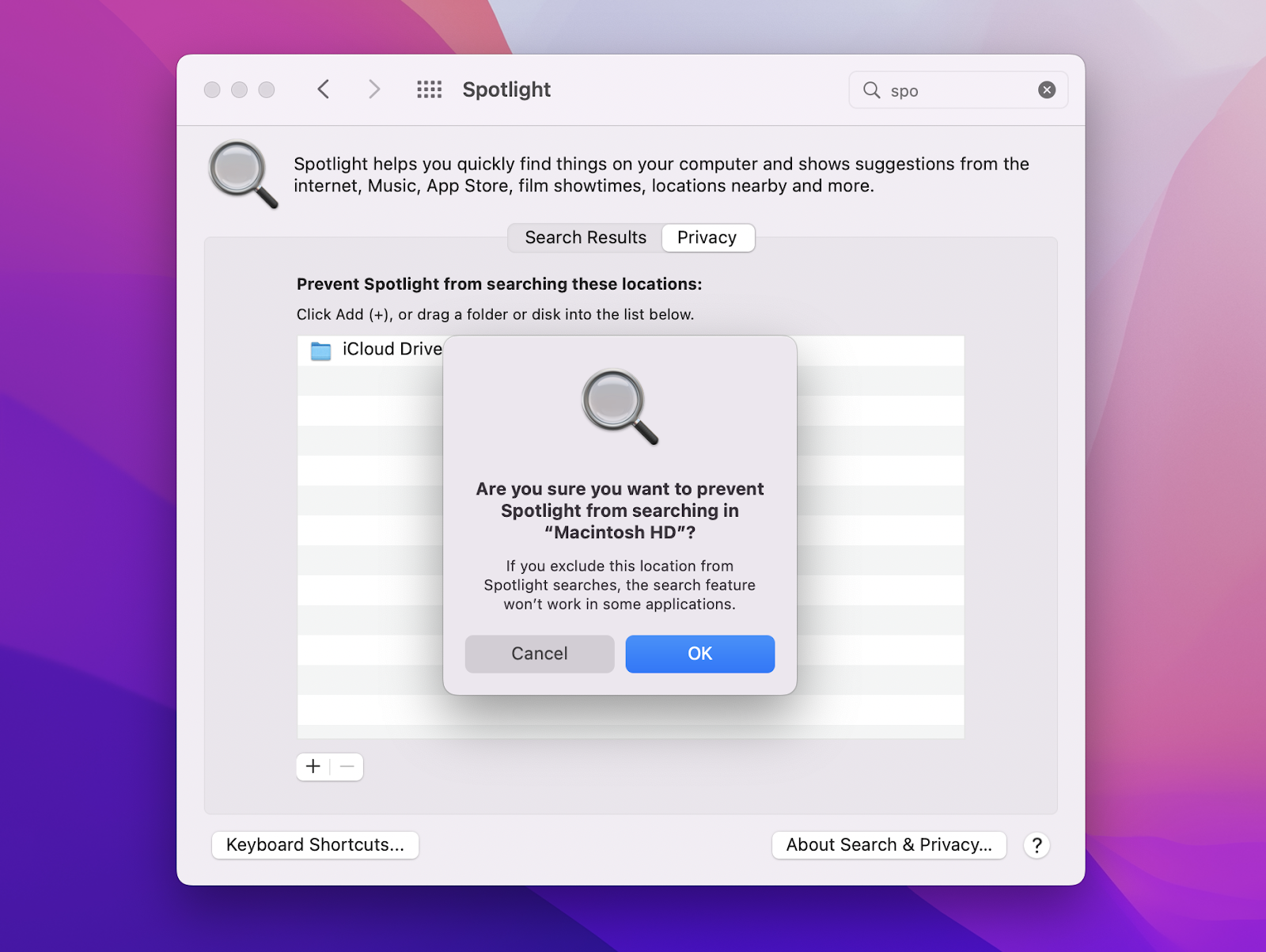The height and width of the screenshot is (952, 1266).
Task: Click the dialog question mentioning "Macintosh HD"
Action: [620, 510]
